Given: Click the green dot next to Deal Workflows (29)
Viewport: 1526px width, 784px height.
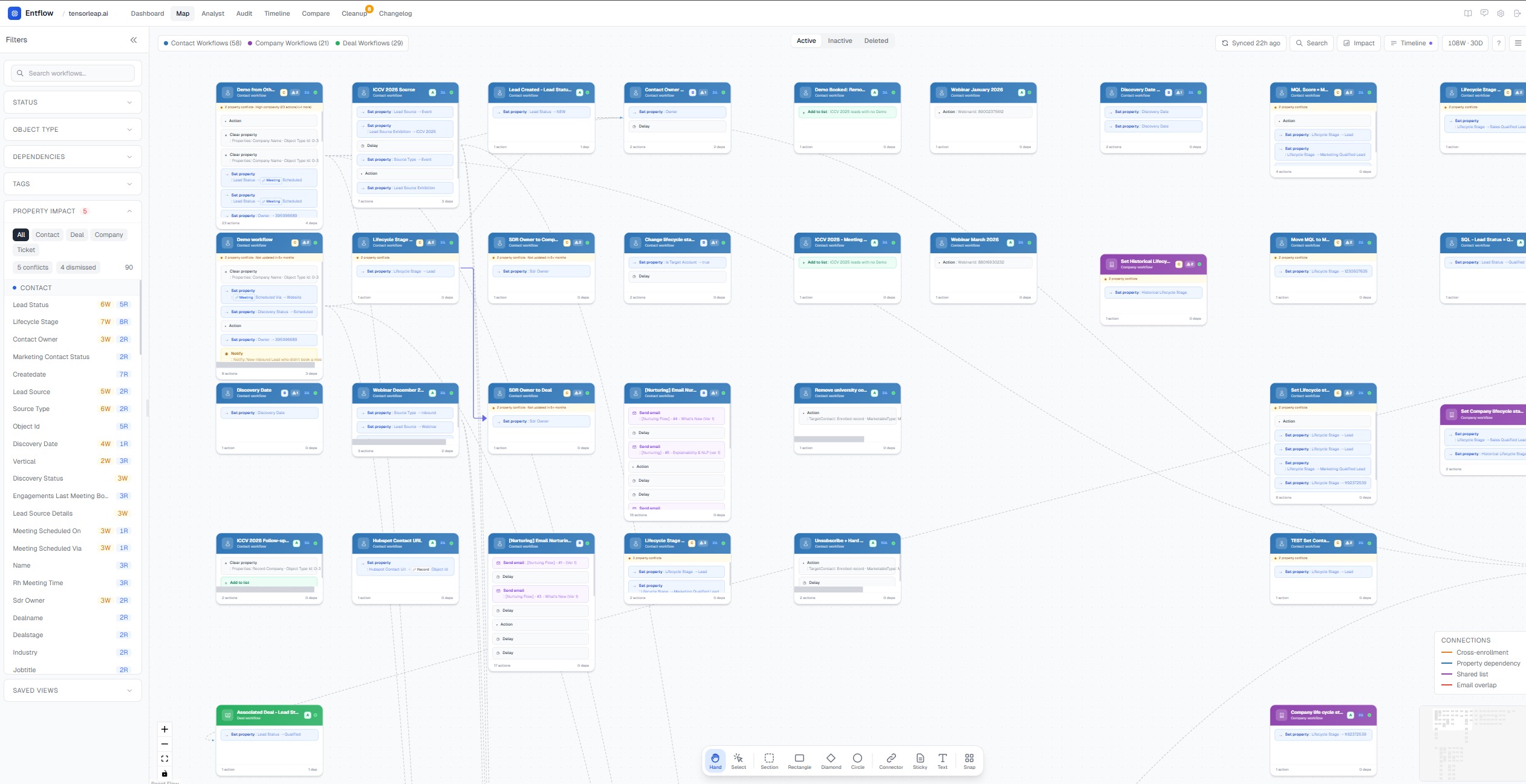Looking at the screenshot, I should [338, 43].
